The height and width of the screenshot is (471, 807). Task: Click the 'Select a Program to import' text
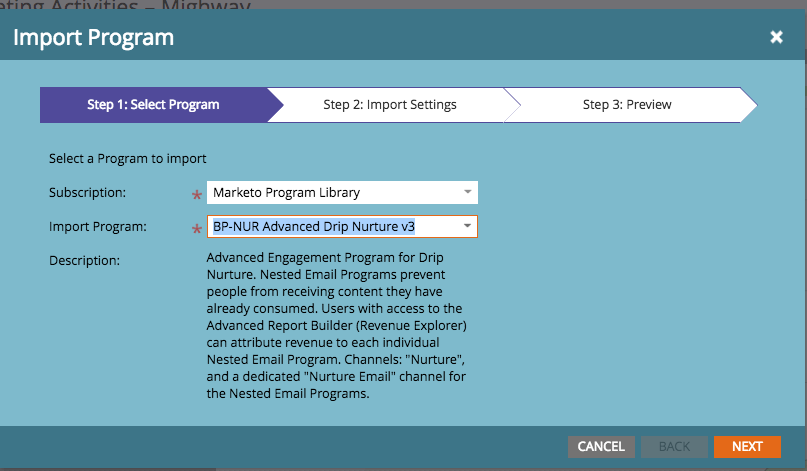128,158
